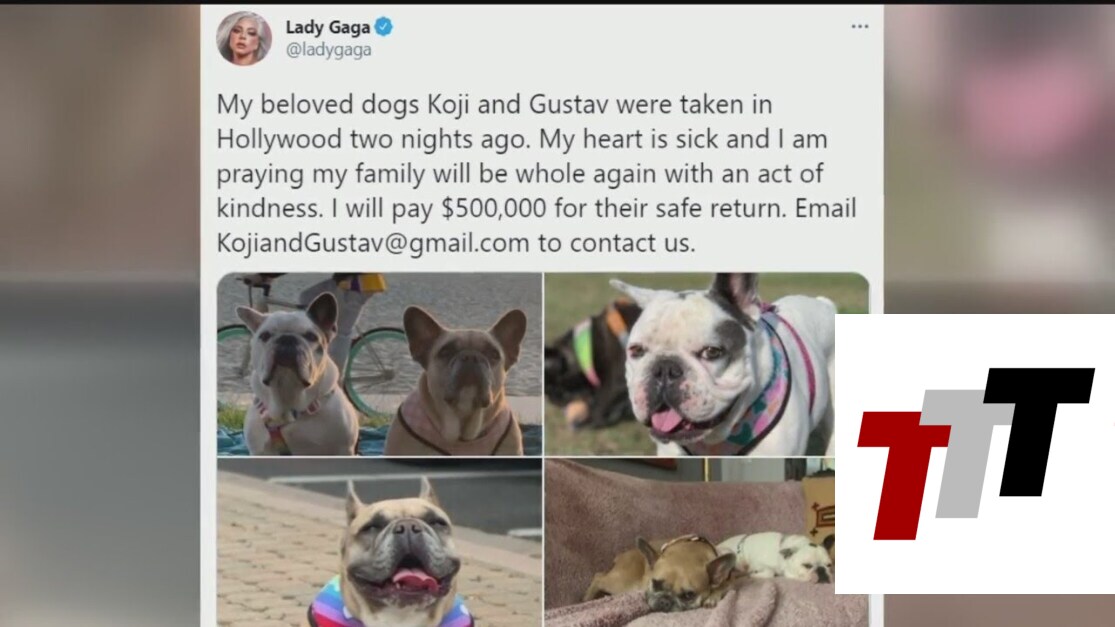Click the teal bicycle wheel in first photo
The width and height of the screenshot is (1115, 627).
click(x=375, y=370)
